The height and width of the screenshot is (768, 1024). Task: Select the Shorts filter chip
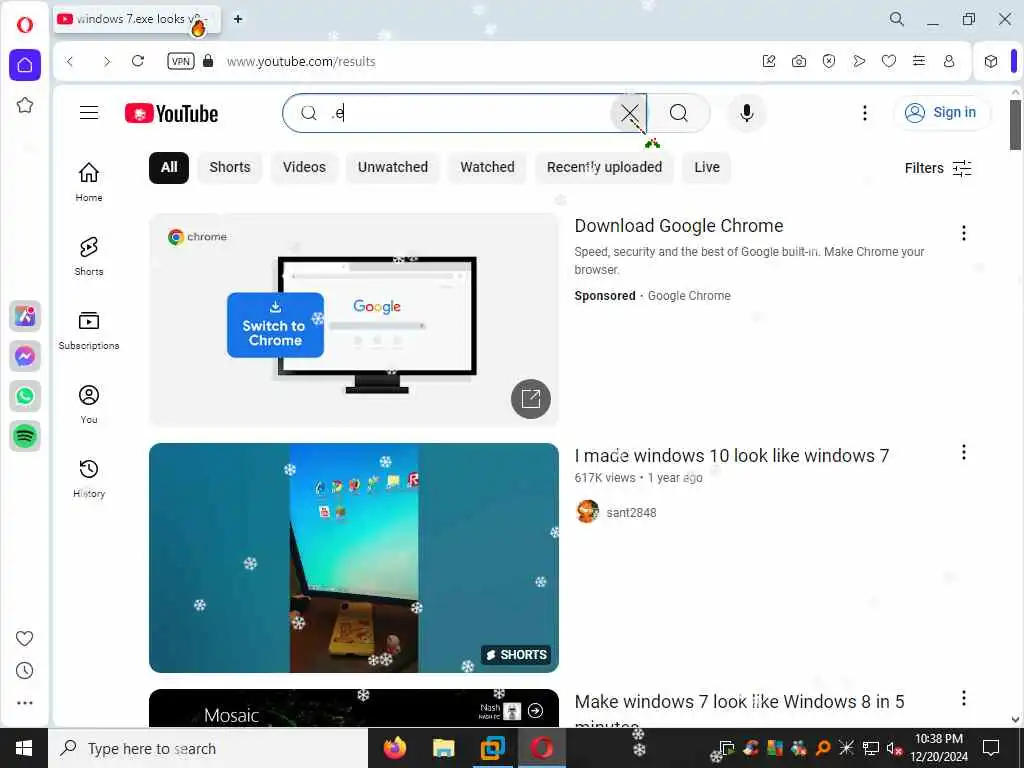click(230, 167)
